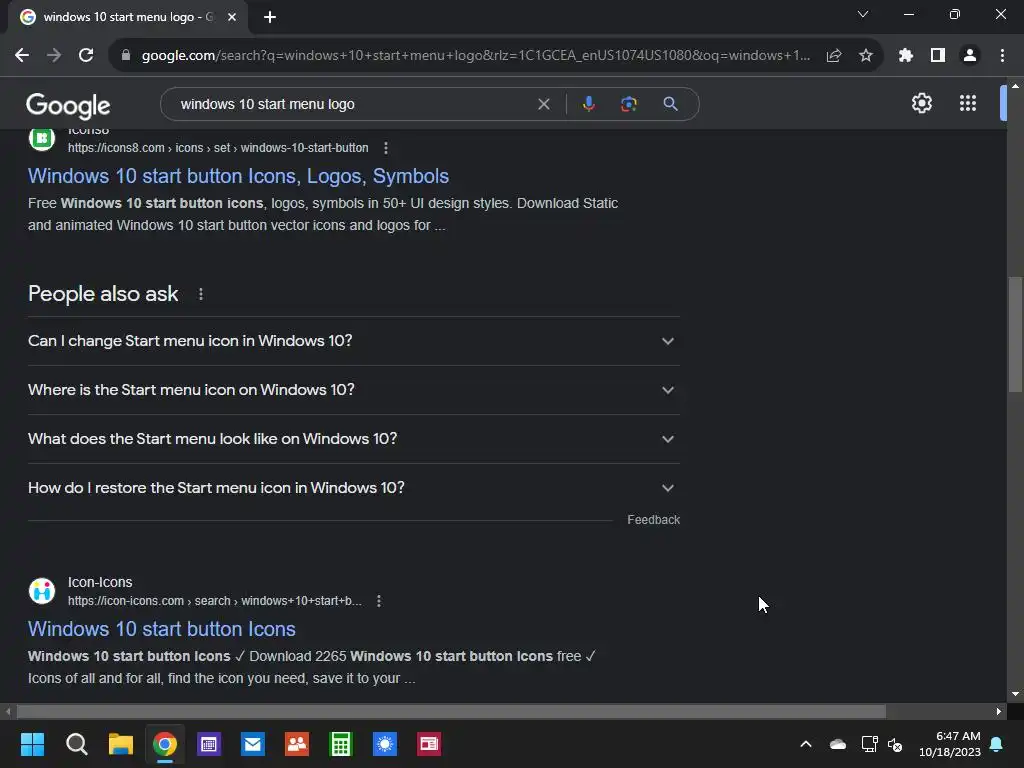Open Chrome from the taskbar
This screenshot has width=1024, height=768.
[165, 744]
